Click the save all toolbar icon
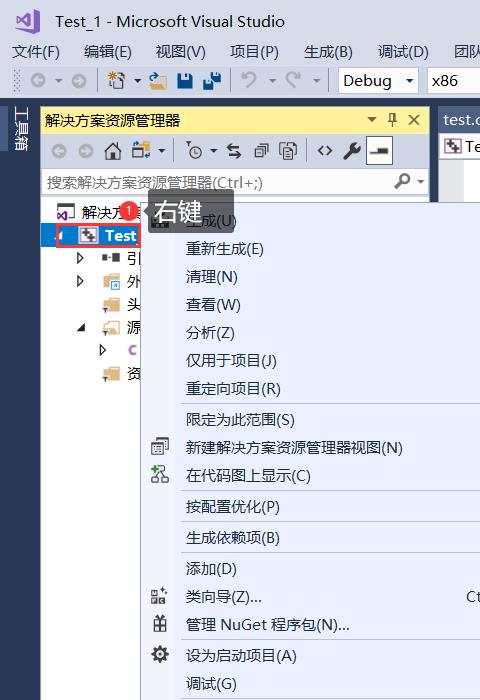The width and height of the screenshot is (480, 700). (212, 80)
